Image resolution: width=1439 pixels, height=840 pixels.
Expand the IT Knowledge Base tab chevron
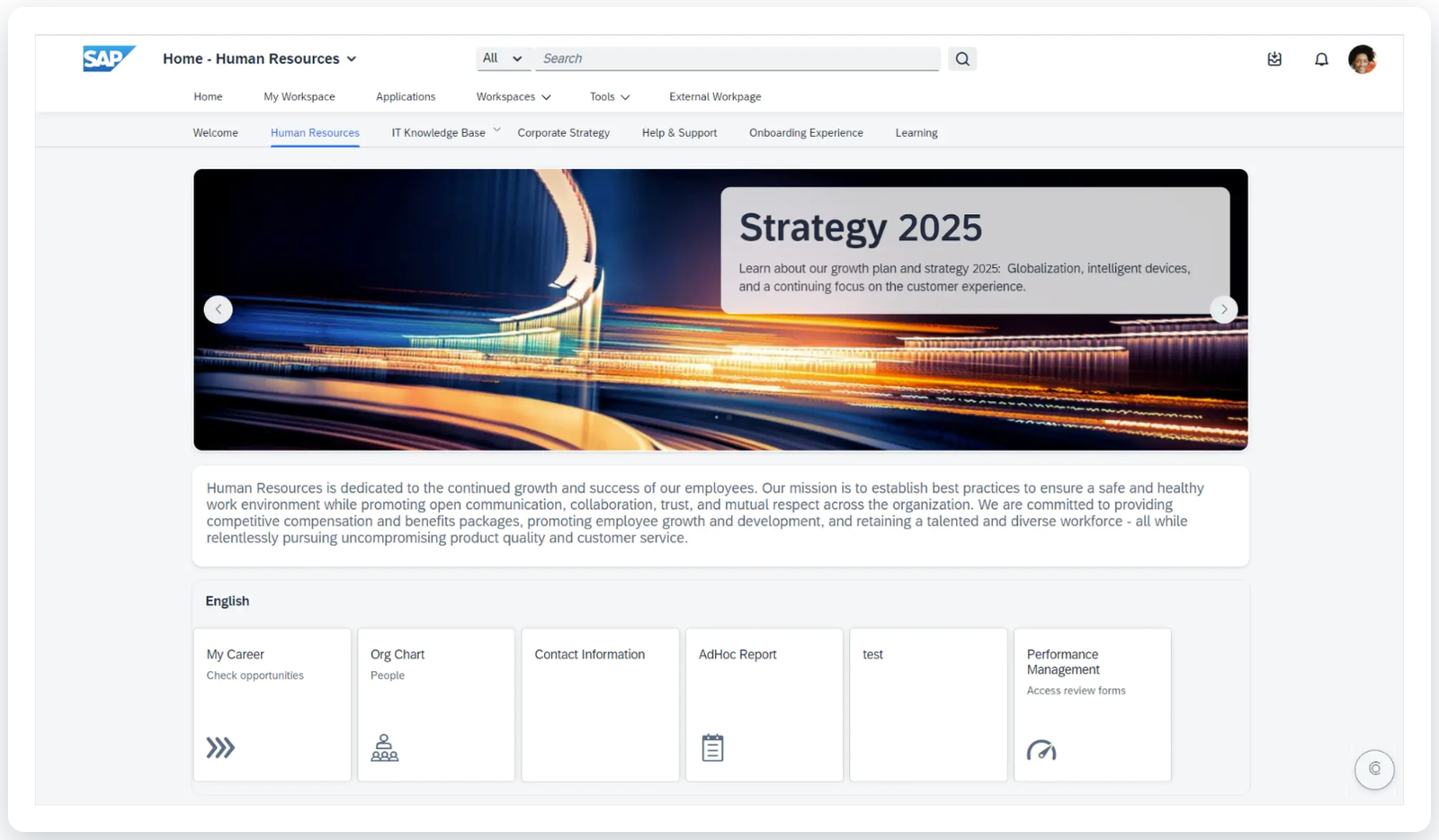click(496, 130)
